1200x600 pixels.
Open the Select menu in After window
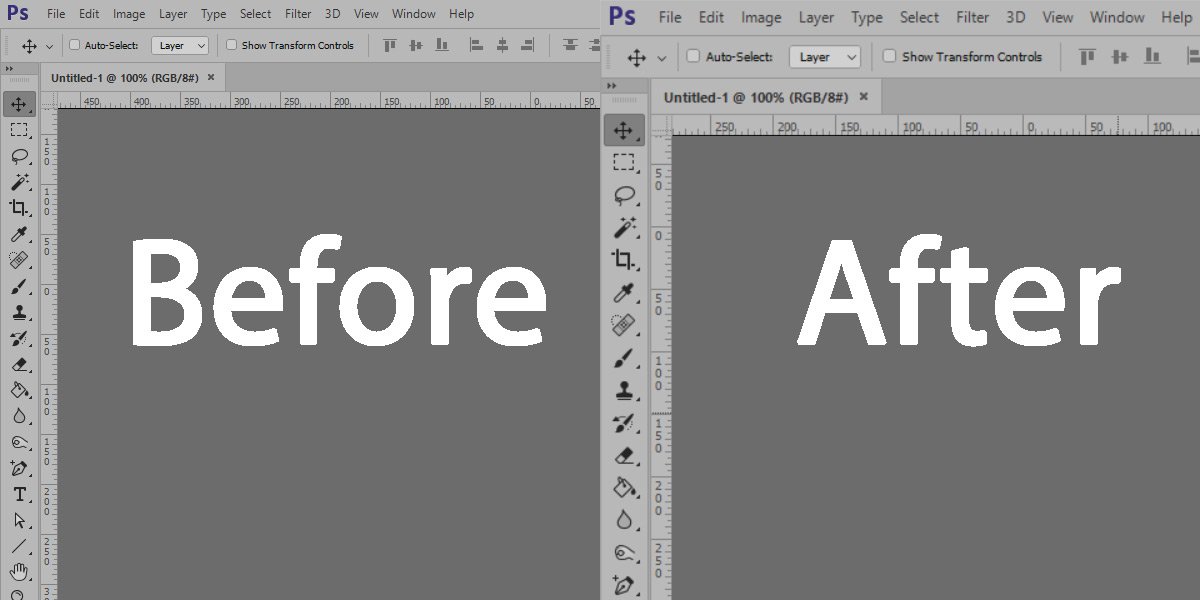[919, 17]
